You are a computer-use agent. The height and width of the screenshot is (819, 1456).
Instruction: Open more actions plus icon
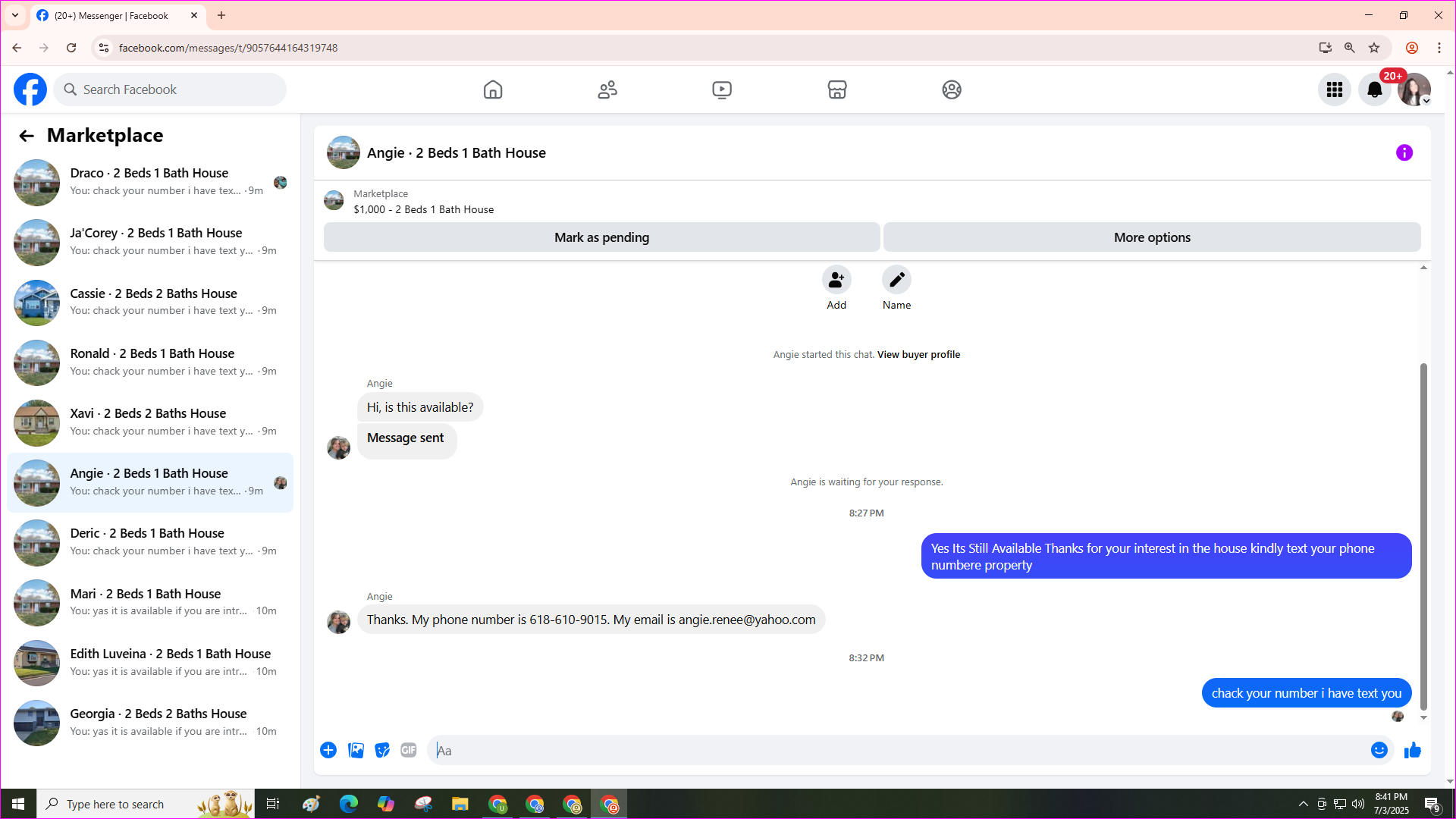pos(328,750)
